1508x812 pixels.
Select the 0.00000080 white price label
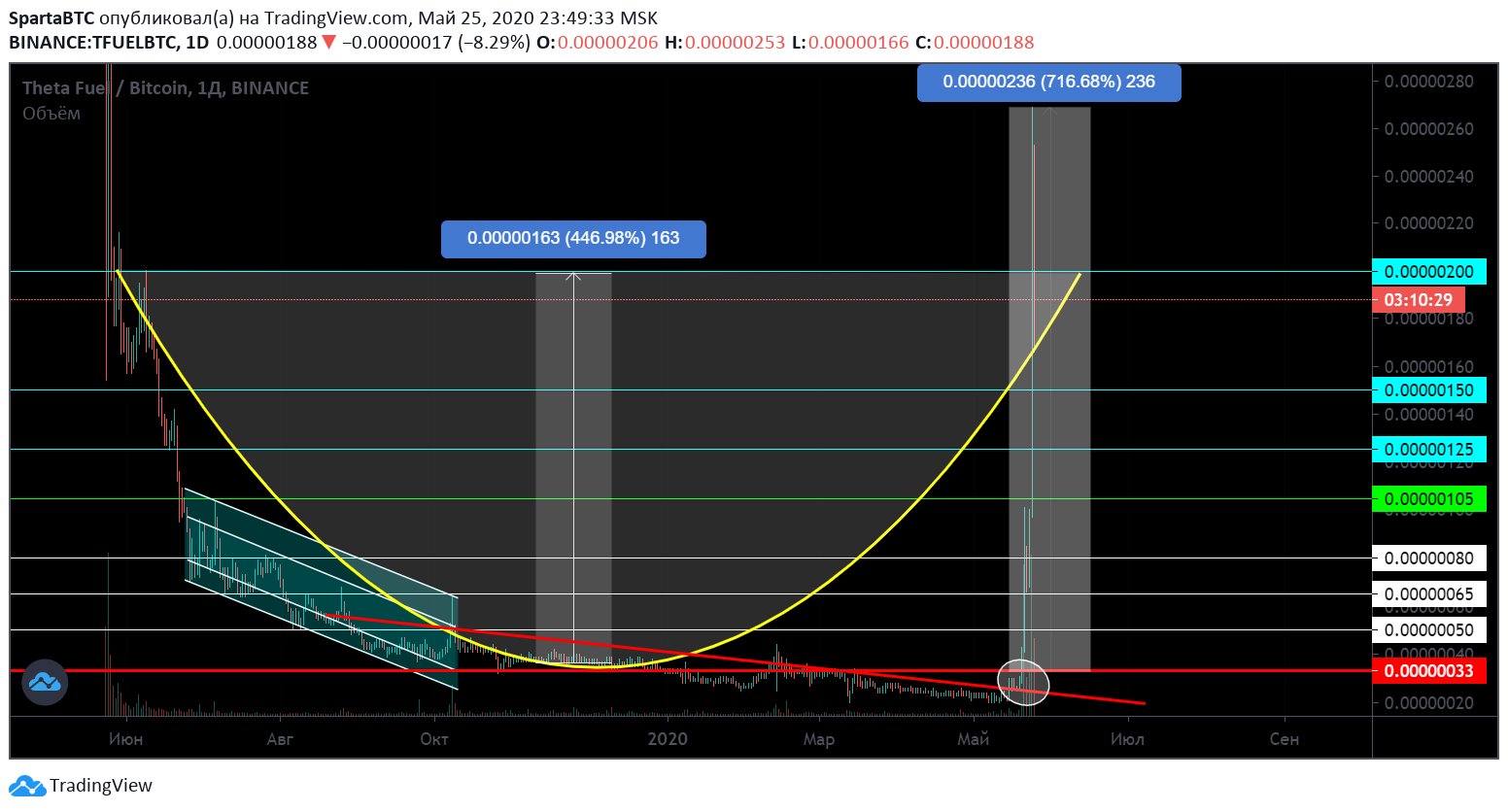1429,558
